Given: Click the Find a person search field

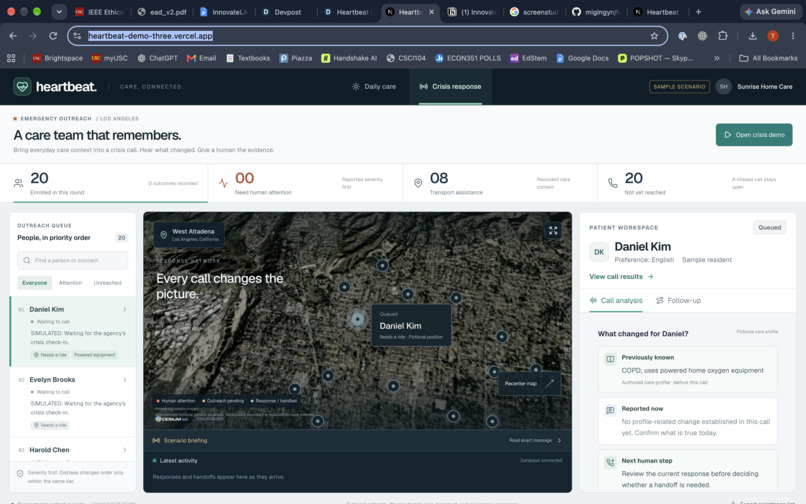Looking at the screenshot, I should coord(72,260).
